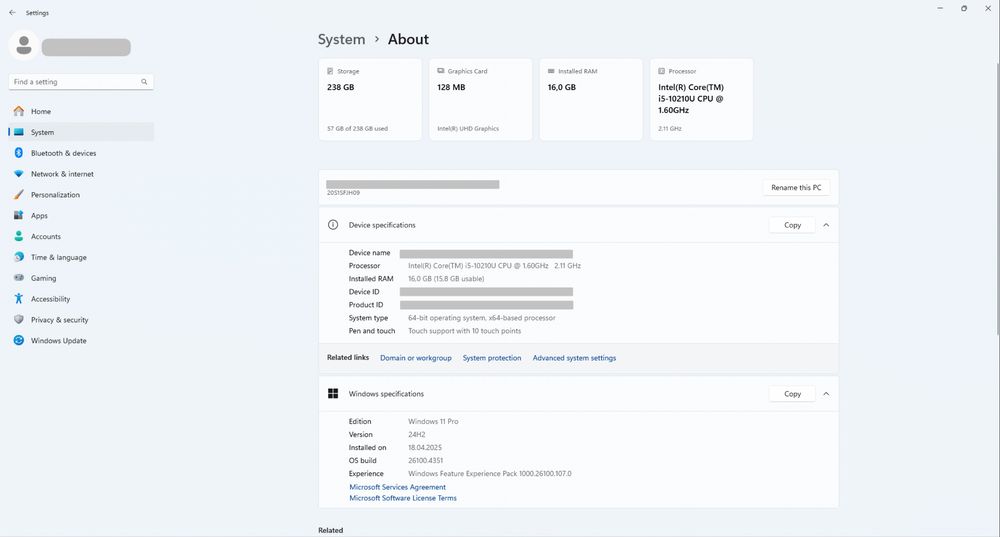Select Time & language in sidebar
Image resolution: width=1000 pixels, height=537 pixels.
point(58,257)
